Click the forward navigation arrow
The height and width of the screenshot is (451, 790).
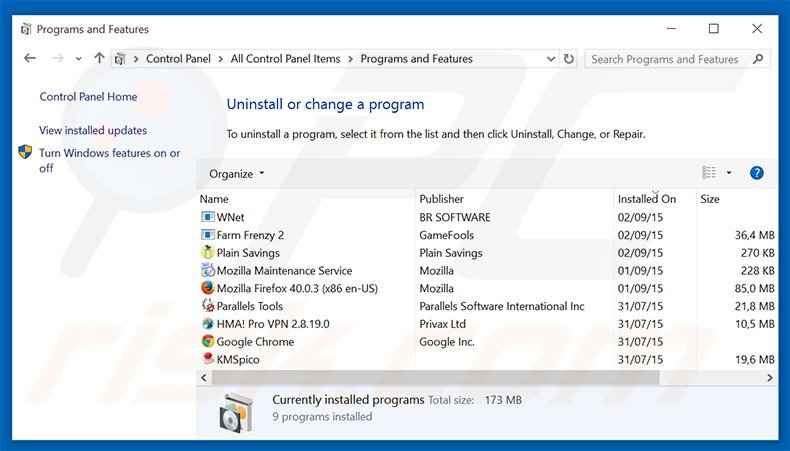tap(57, 58)
